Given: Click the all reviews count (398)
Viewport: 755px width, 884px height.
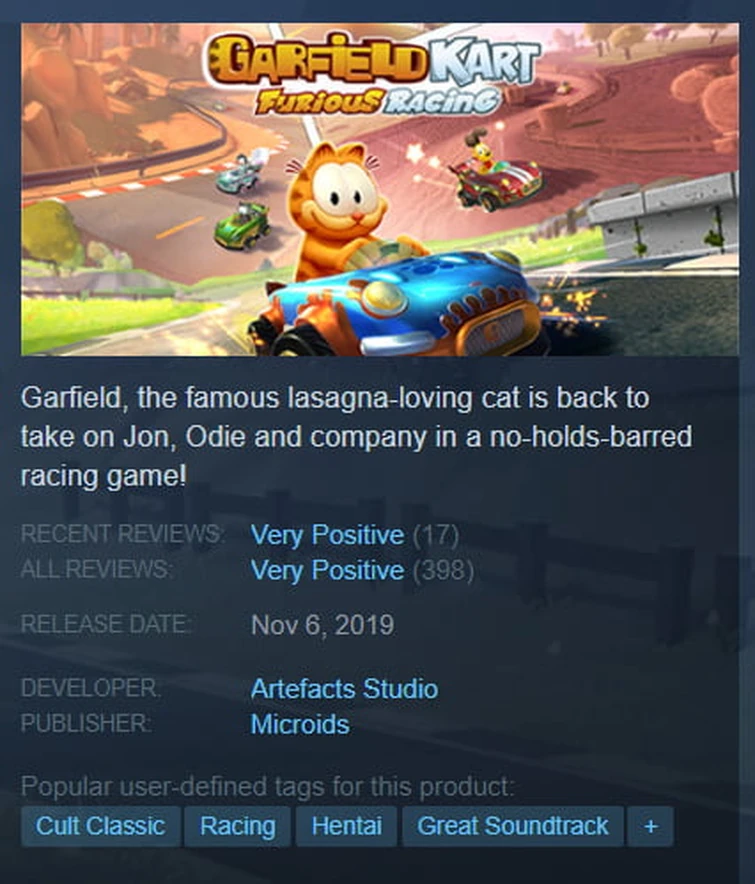Looking at the screenshot, I should (x=443, y=570).
